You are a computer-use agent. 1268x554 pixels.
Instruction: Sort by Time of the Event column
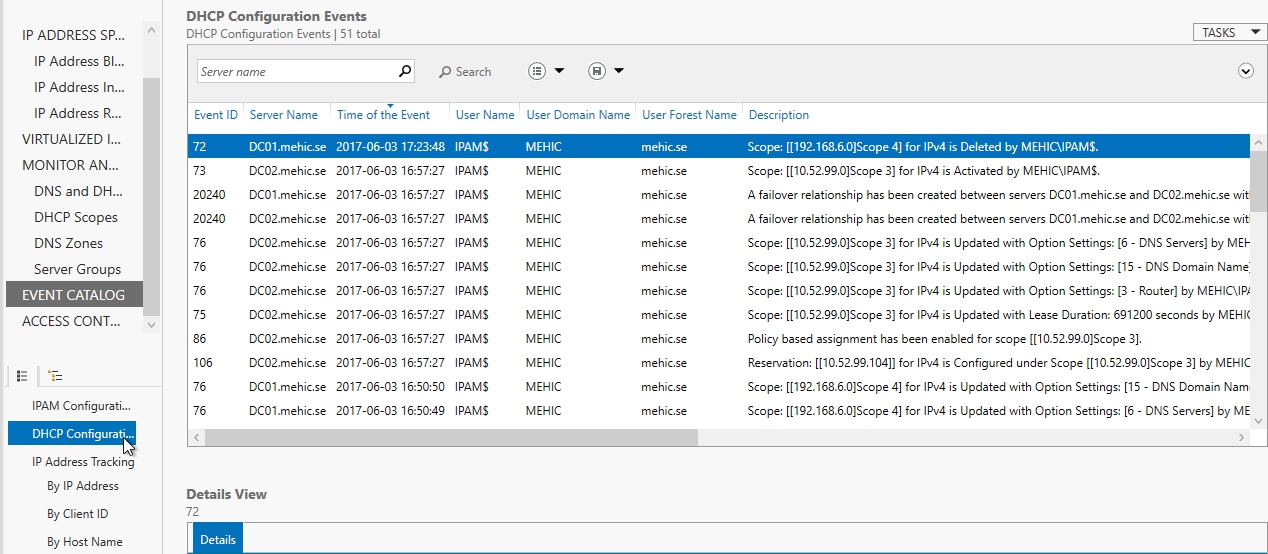(383, 115)
